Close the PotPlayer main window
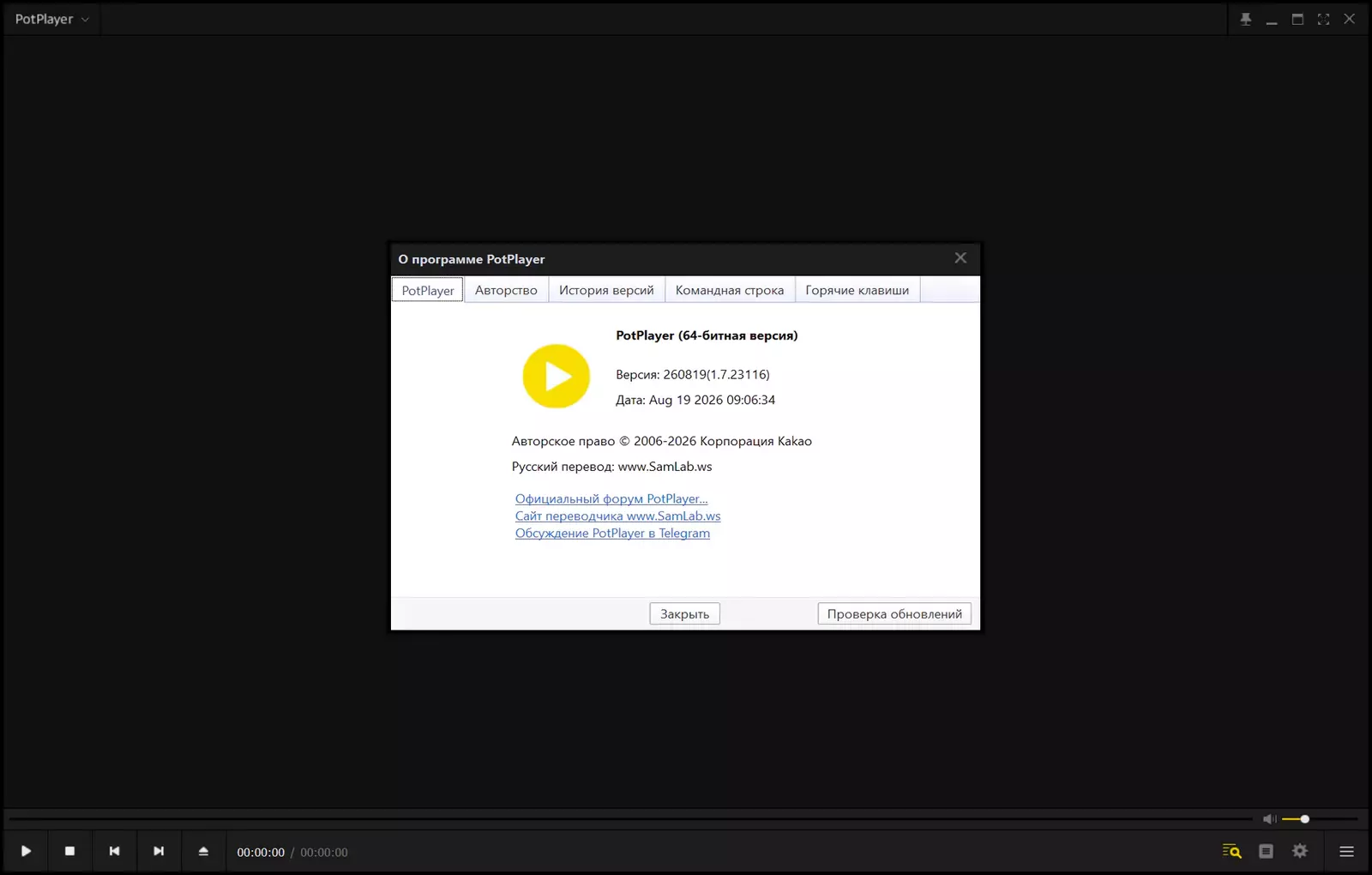The height and width of the screenshot is (875, 1372). coord(1349,19)
